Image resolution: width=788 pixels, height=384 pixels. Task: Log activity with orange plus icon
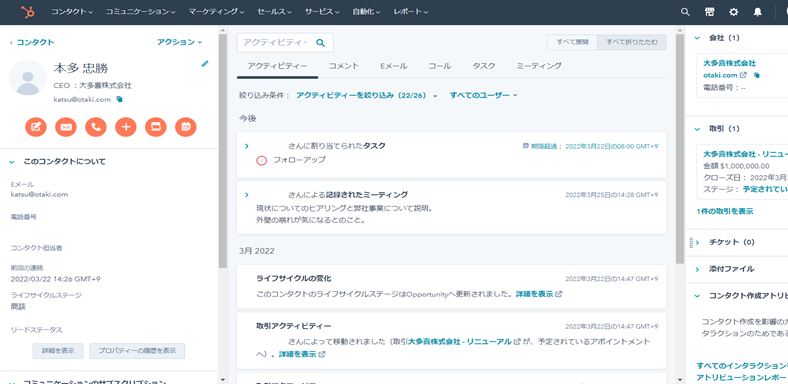[x=126, y=127]
